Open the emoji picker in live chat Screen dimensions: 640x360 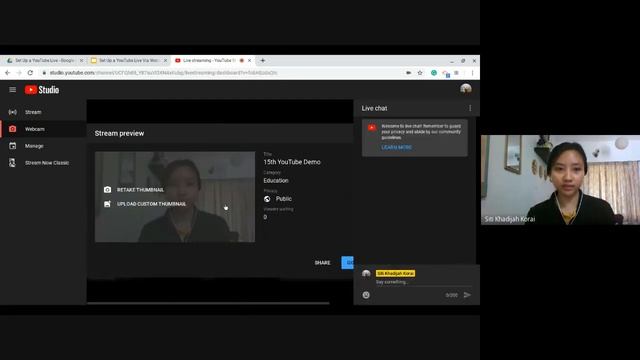[x=366, y=295]
